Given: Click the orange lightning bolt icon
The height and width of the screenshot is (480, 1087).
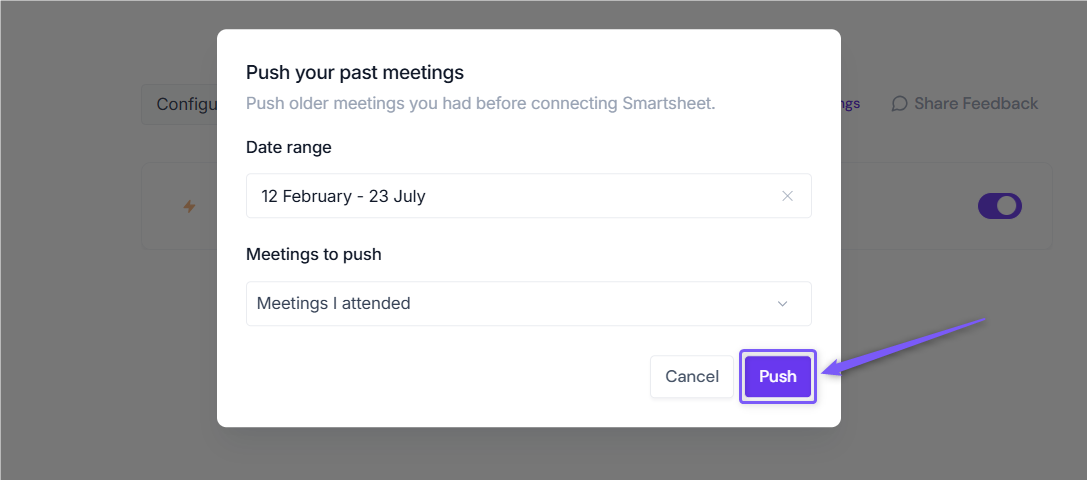Looking at the screenshot, I should (x=189, y=206).
